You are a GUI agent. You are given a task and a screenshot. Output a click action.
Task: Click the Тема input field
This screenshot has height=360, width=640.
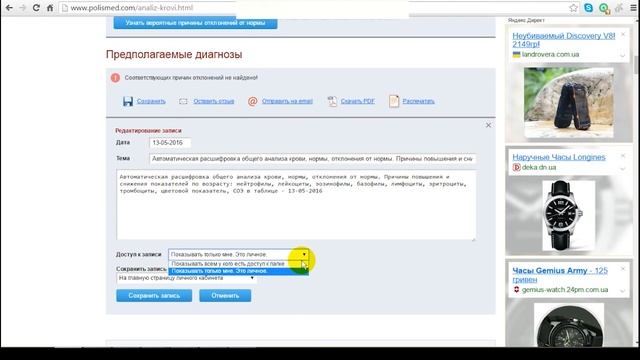coord(312,159)
